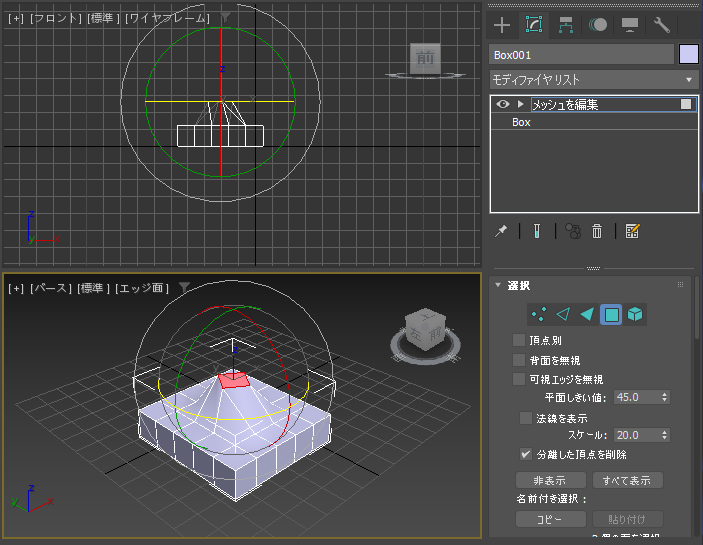
Task: Click the 選択 rollout drag grip
Action: coord(680,285)
